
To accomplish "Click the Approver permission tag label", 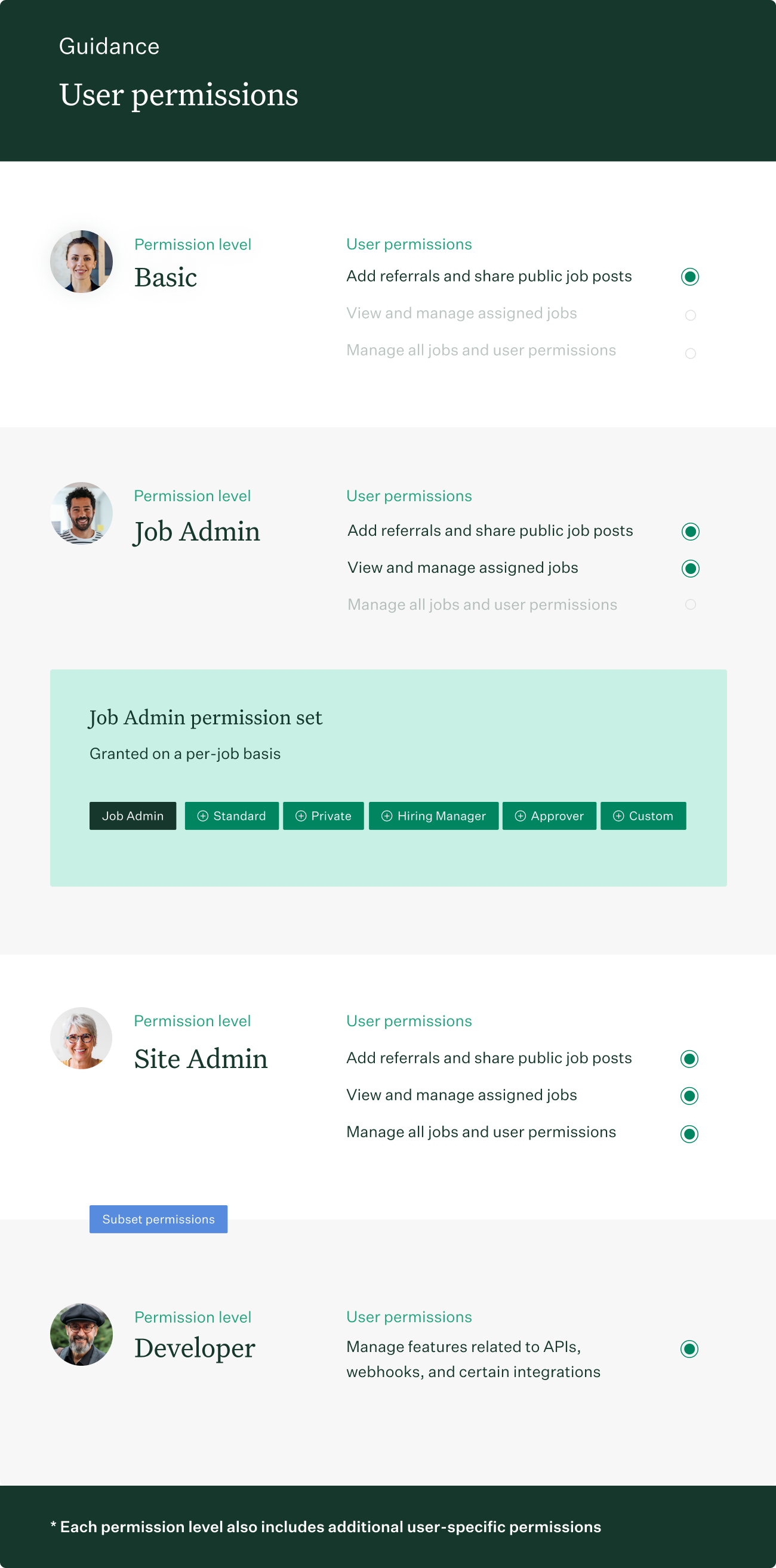I will click(x=558, y=816).
